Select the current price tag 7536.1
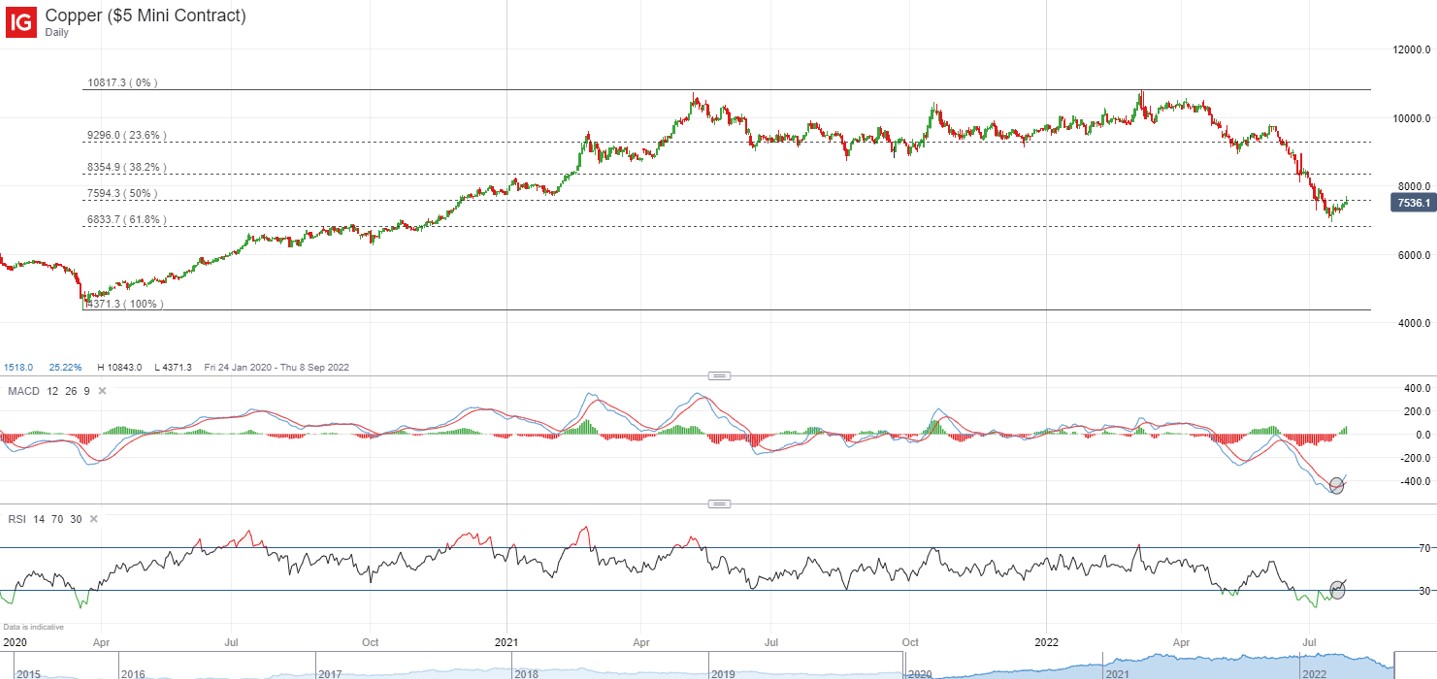The image size is (1437, 679). [x=1413, y=203]
